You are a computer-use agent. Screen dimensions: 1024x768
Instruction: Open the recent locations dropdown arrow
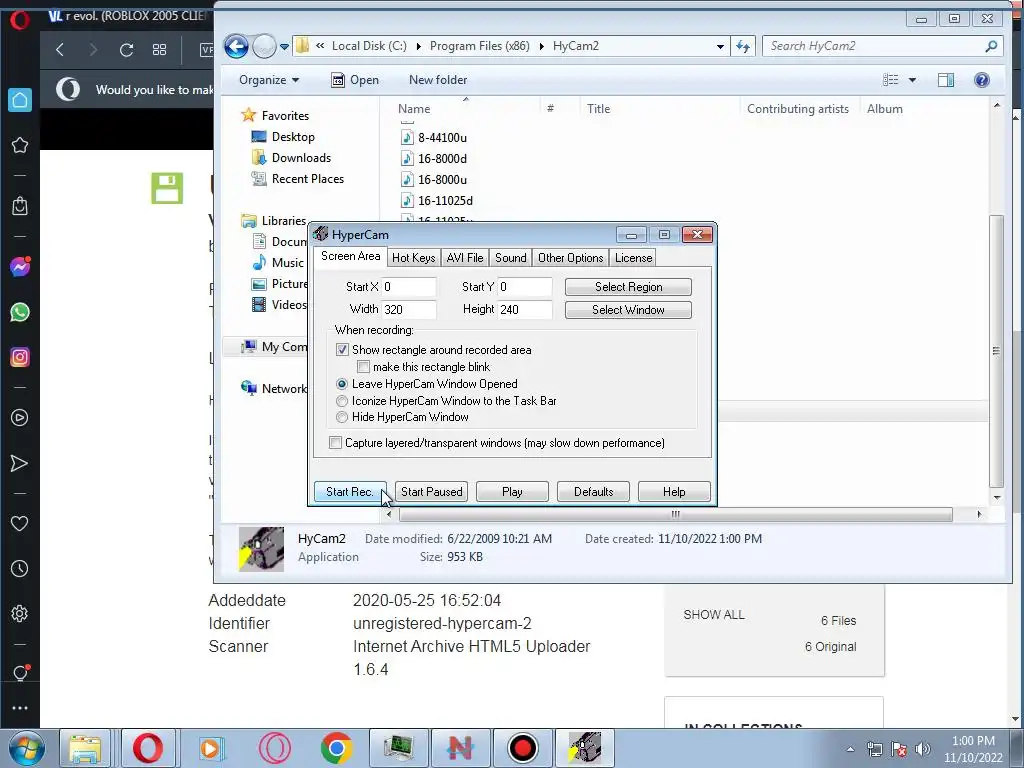click(284, 47)
